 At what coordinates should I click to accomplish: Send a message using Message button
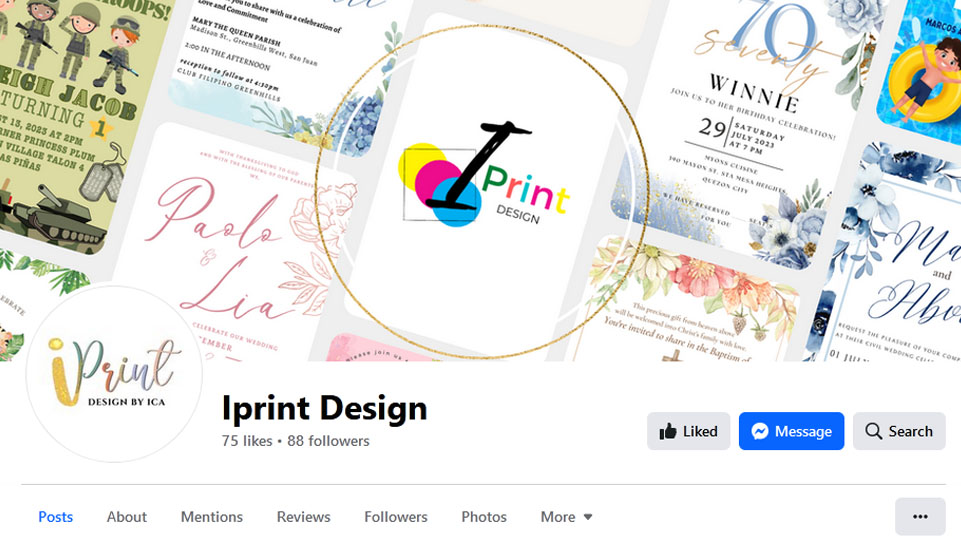click(791, 431)
